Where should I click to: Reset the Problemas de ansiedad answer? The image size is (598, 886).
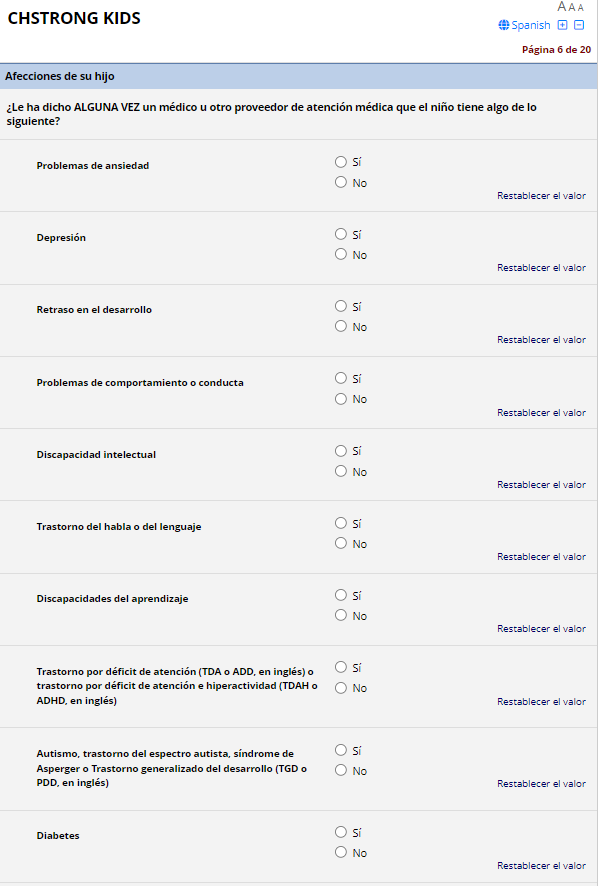coord(541,196)
